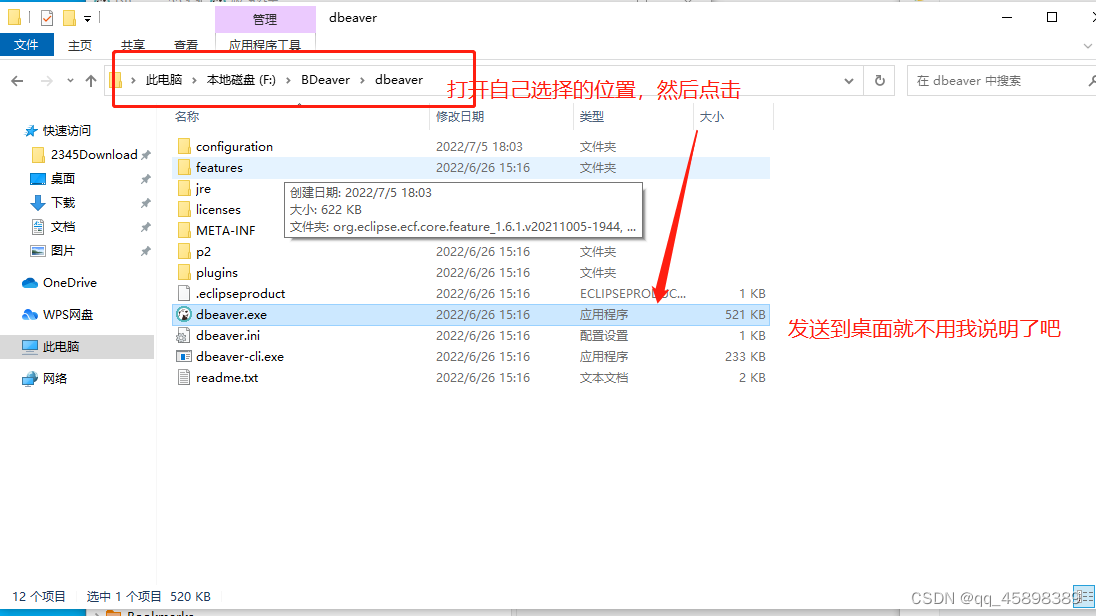Open 图片 quick access folder

(x=53, y=250)
